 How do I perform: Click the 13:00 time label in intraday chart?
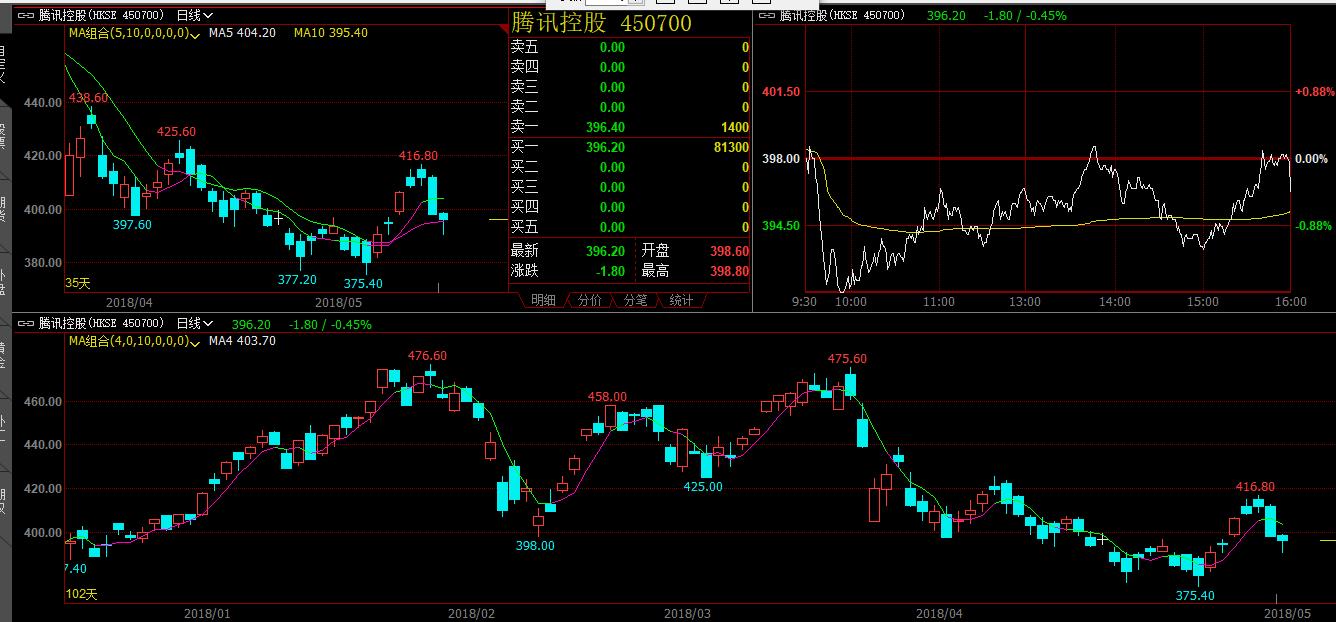(1025, 302)
